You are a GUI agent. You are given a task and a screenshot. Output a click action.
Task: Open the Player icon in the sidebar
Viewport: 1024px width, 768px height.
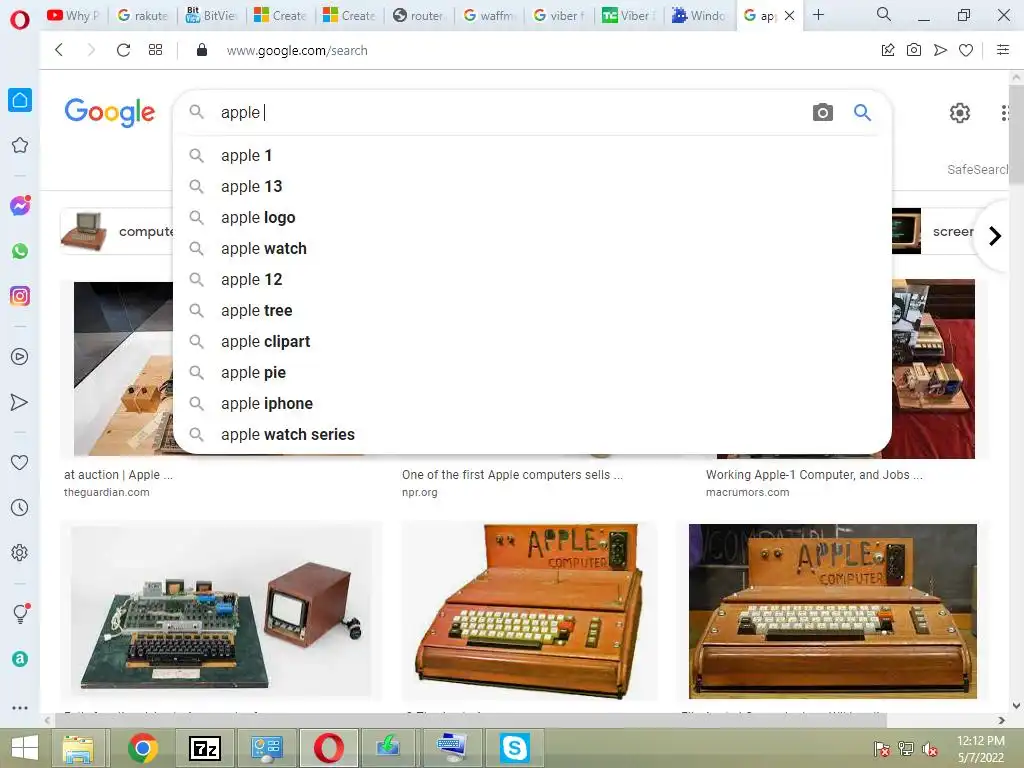[x=20, y=357]
